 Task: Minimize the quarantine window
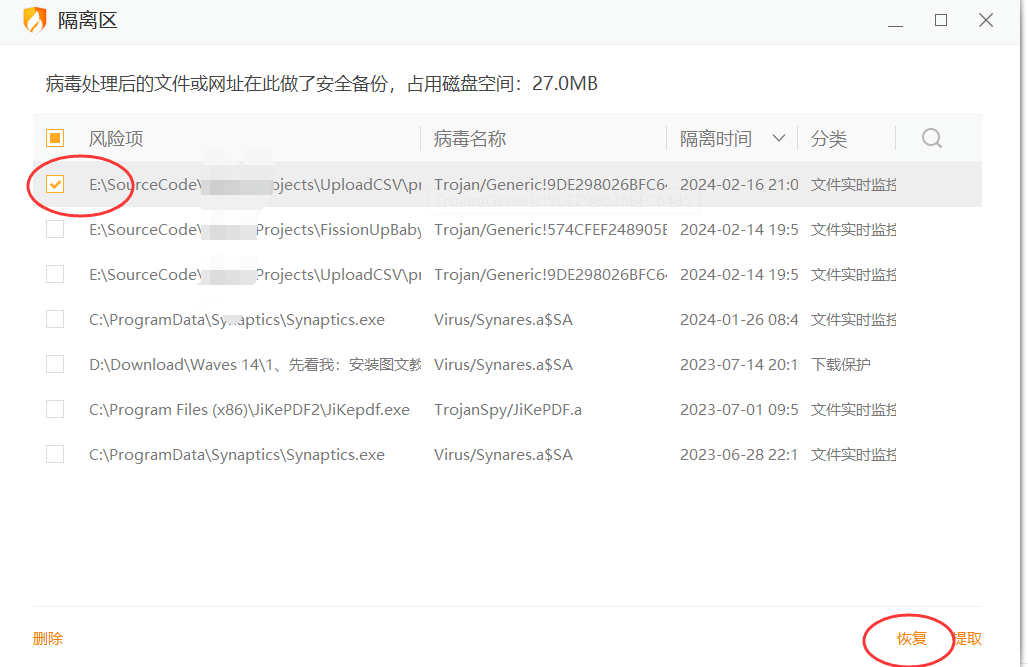(895, 21)
